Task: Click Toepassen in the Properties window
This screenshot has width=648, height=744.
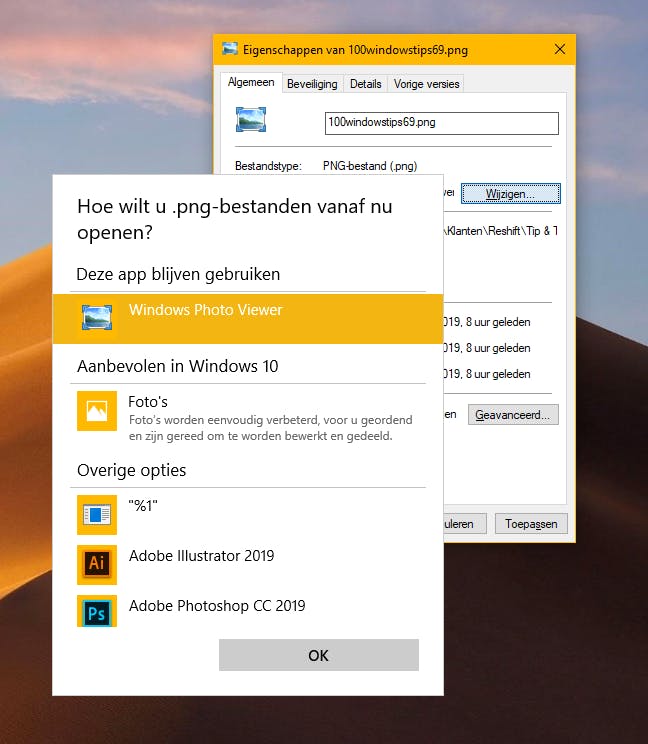Action: point(531,524)
